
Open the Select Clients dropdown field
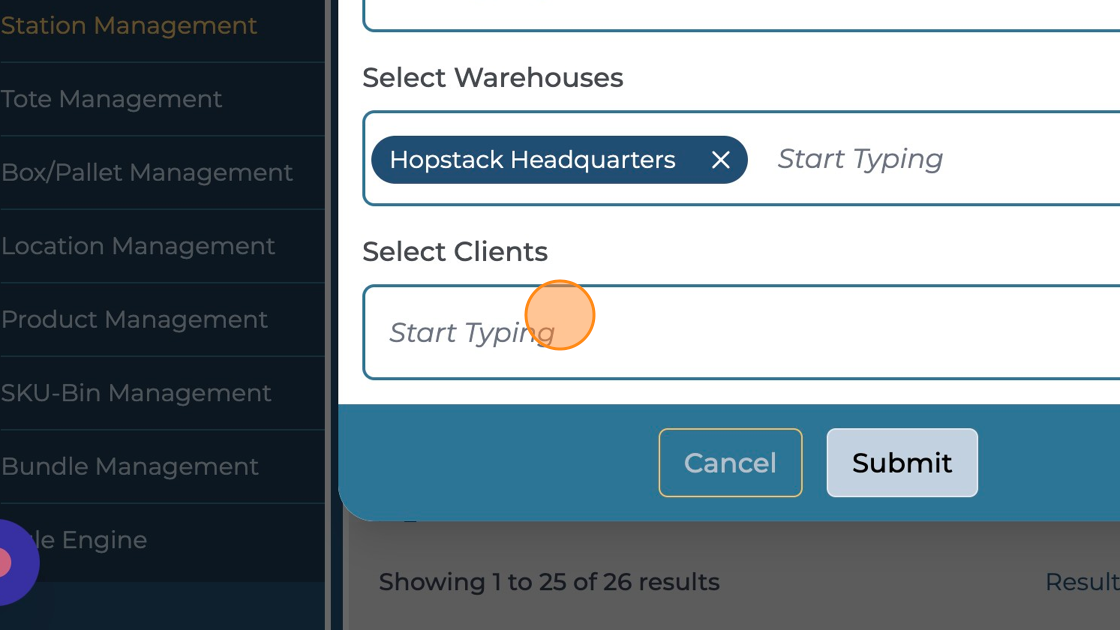[740, 332]
